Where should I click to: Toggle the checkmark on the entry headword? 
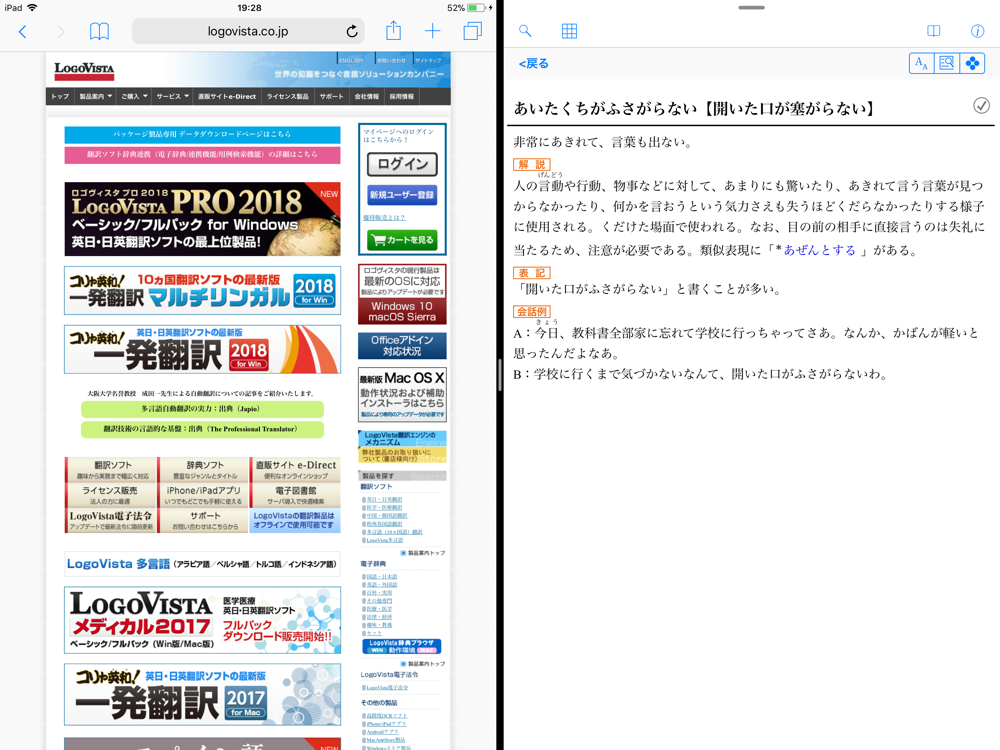(x=982, y=106)
